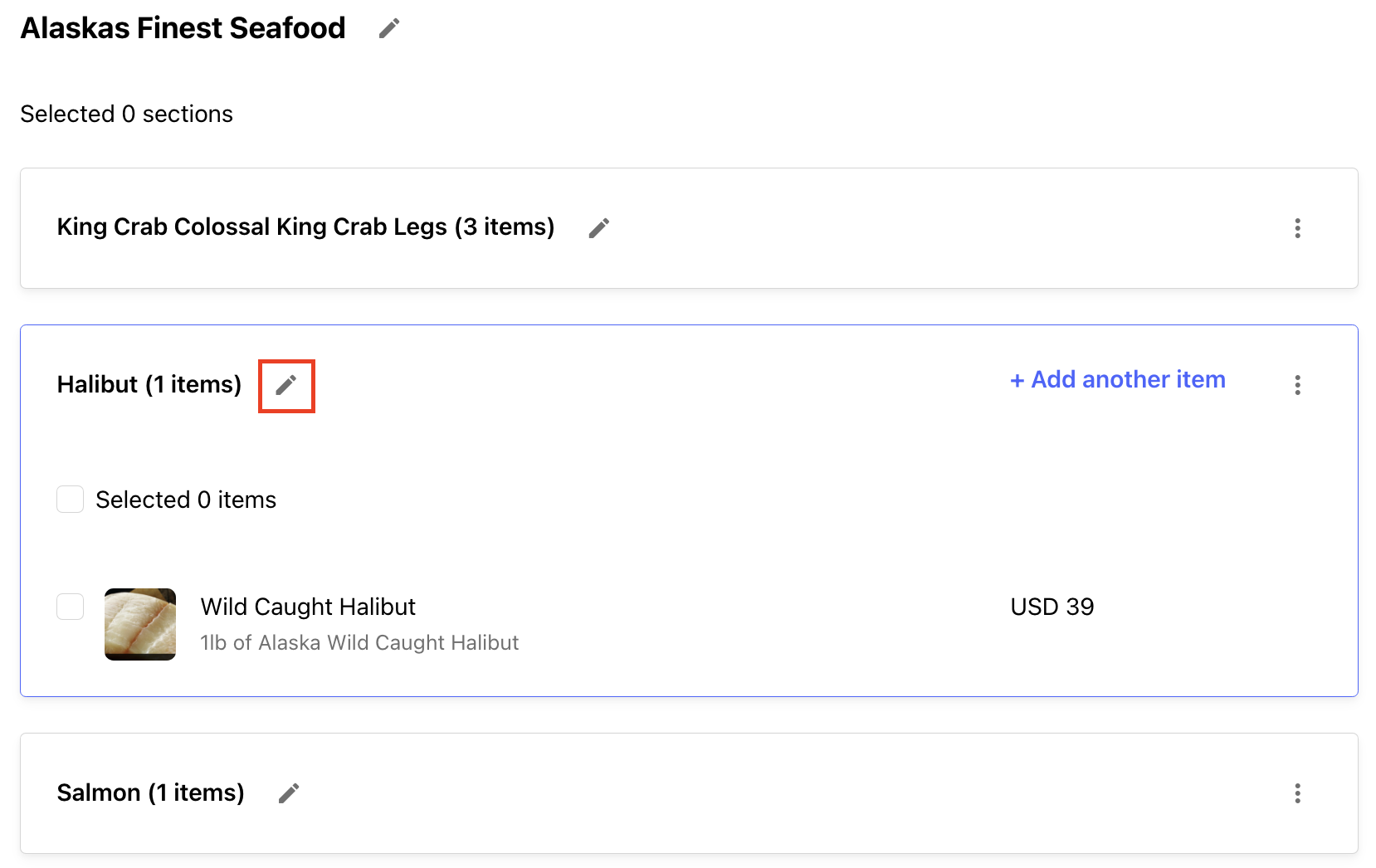Image resolution: width=1376 pixels, height=868 pixels.
Task: Edit the Alaskas Finest Seafood menu name
Action: pyautogui.click(x=389, y=28)
